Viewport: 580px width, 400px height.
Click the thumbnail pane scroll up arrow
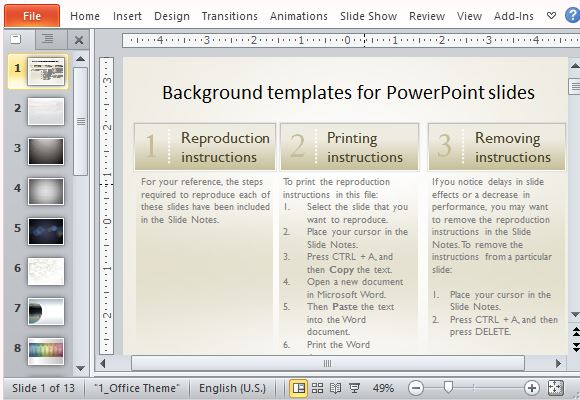click(x=80, y=59)
